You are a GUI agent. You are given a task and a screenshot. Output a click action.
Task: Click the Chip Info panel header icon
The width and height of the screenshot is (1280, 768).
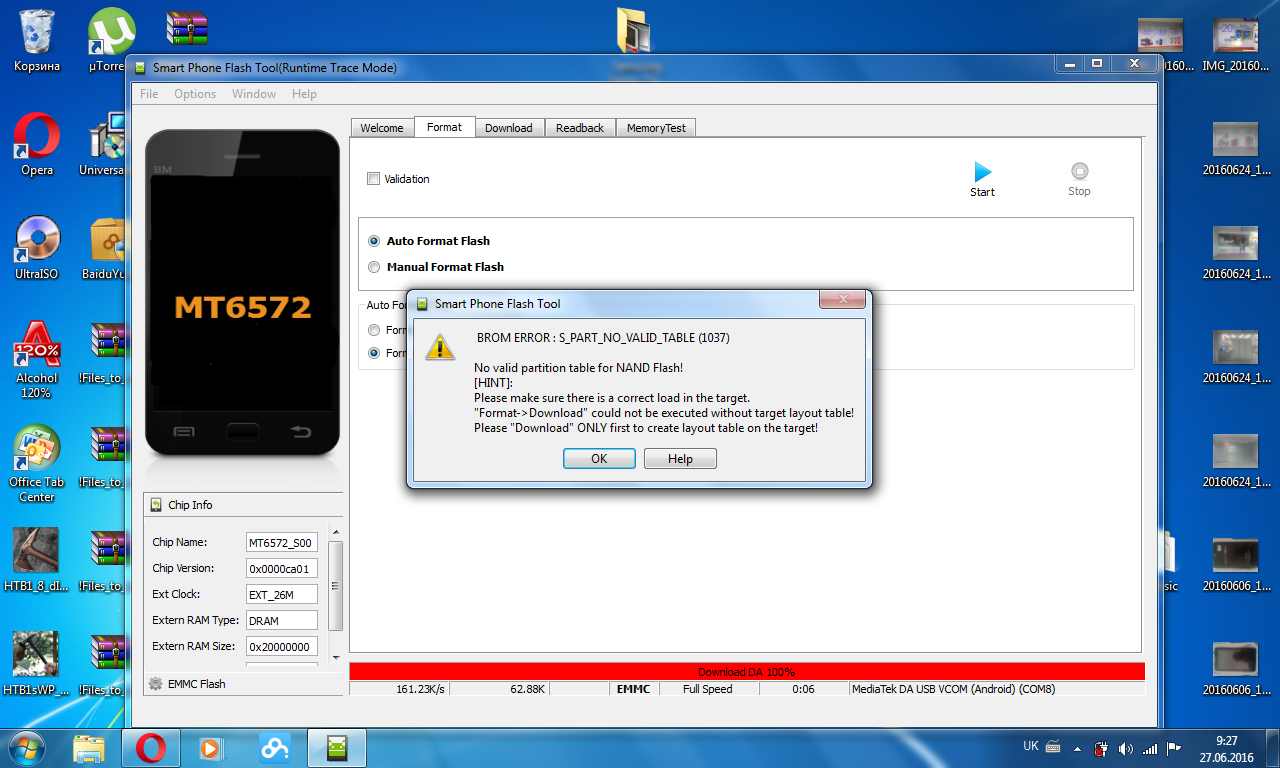156,505
